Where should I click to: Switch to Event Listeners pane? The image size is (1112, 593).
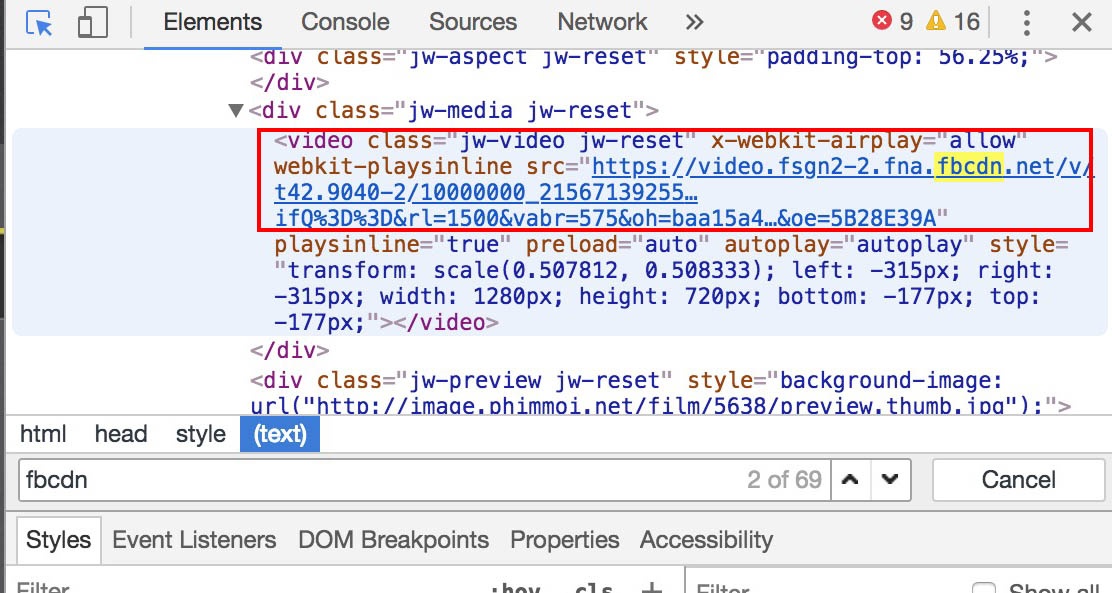click(194, 540)
